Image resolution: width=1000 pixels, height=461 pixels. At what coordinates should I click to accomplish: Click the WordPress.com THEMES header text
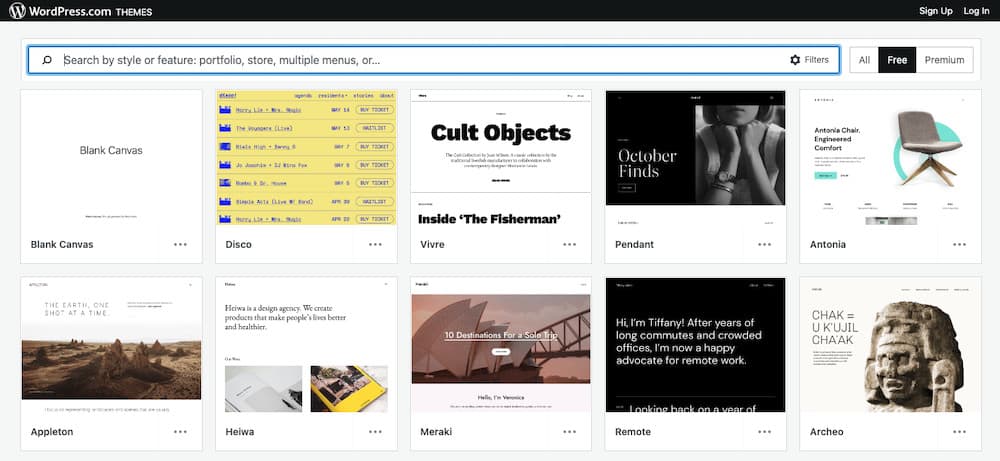pos(91,11)
